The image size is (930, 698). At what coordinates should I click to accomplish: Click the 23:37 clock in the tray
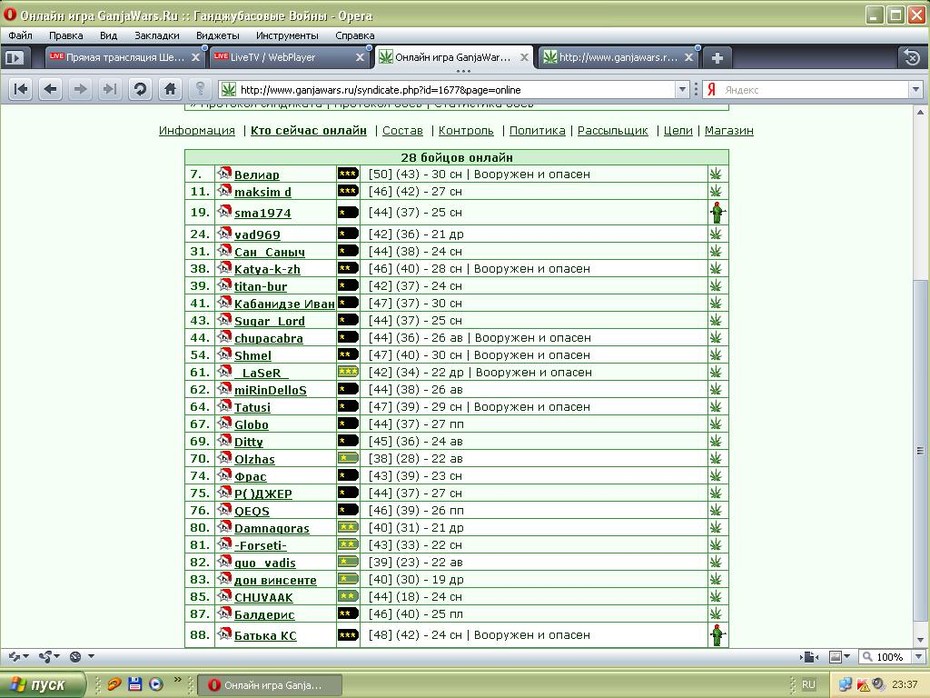904,684
